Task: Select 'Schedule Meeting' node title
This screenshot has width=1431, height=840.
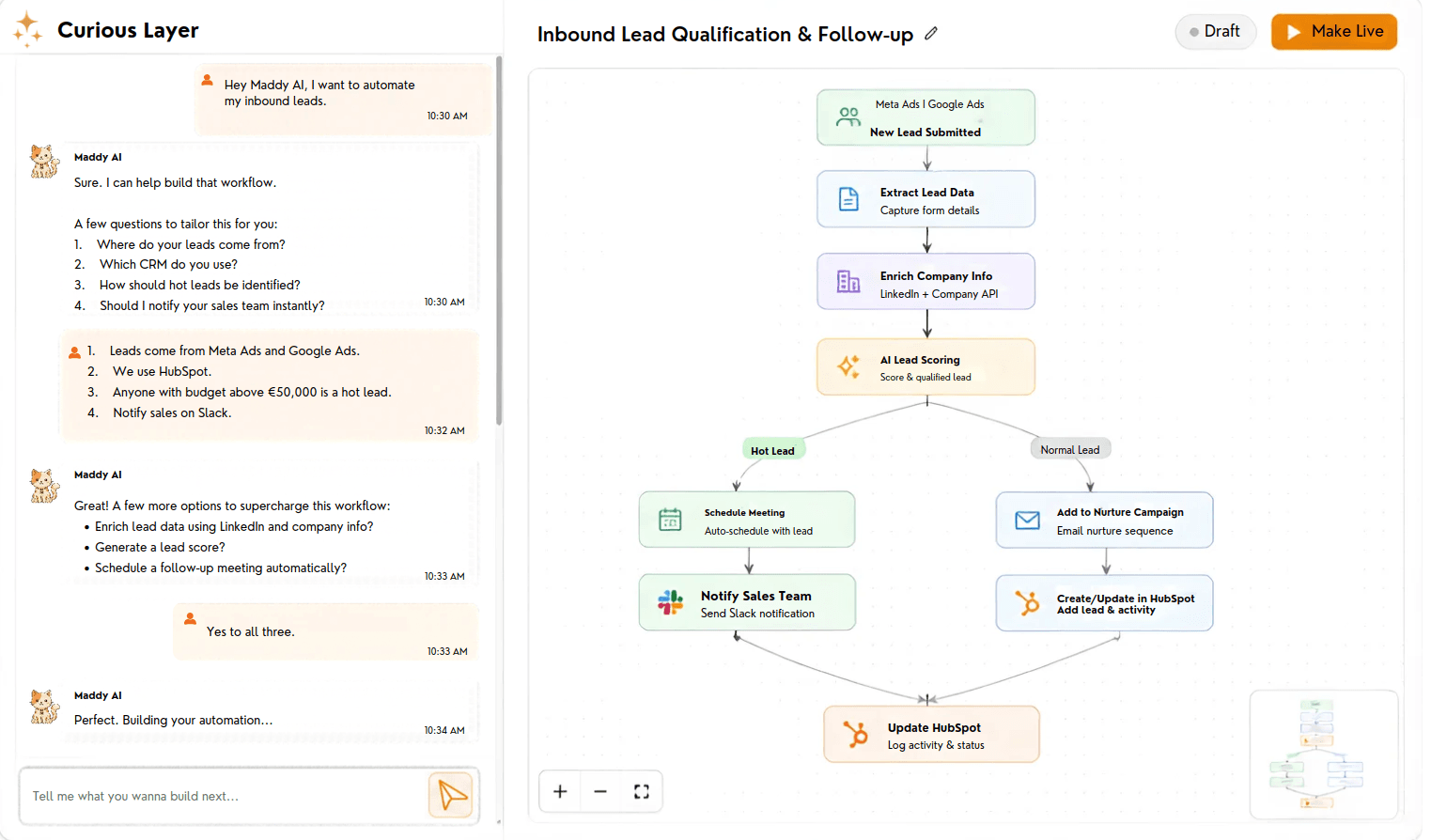Action: (744, 513)
